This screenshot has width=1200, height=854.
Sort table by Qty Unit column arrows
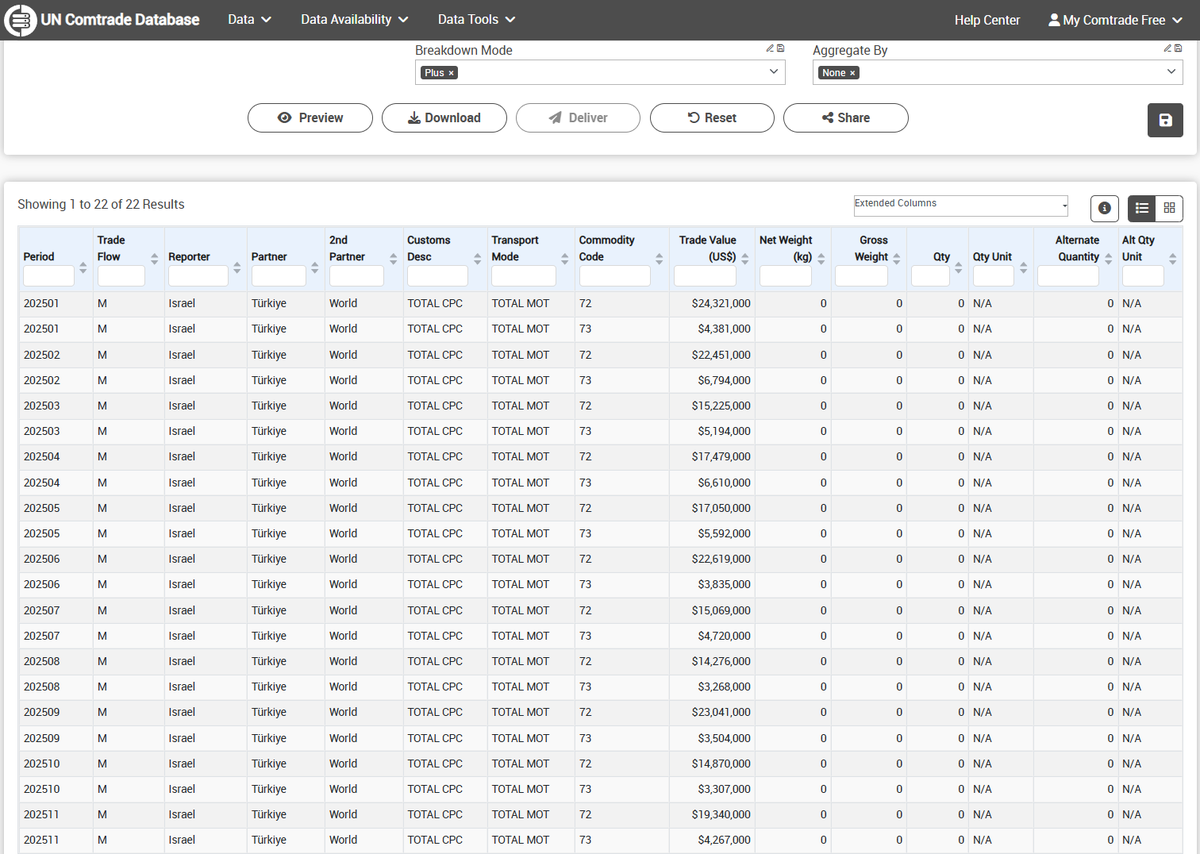(x=1024, y=268)
